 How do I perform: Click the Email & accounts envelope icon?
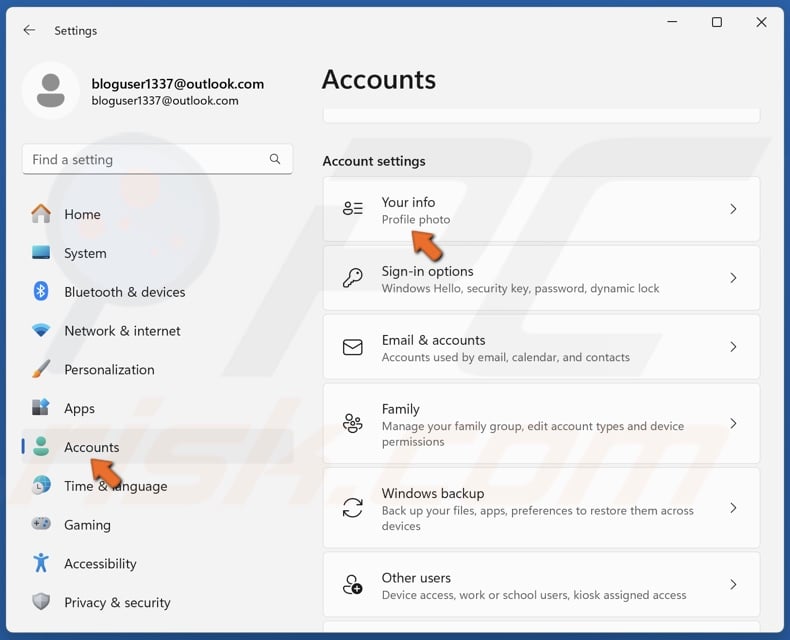pyautogui.click(x=353, y=347)
